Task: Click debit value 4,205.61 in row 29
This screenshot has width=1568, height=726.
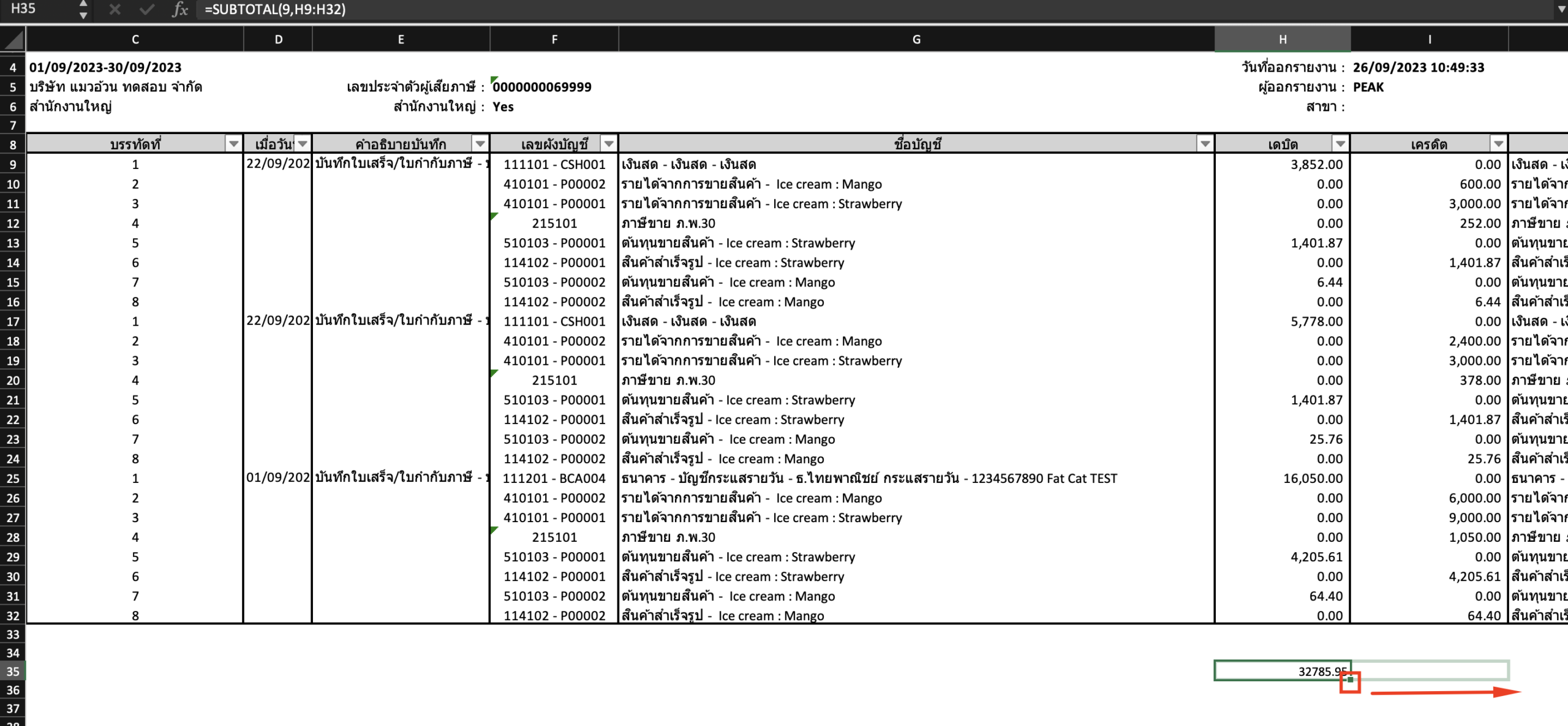Action: 1316,556
